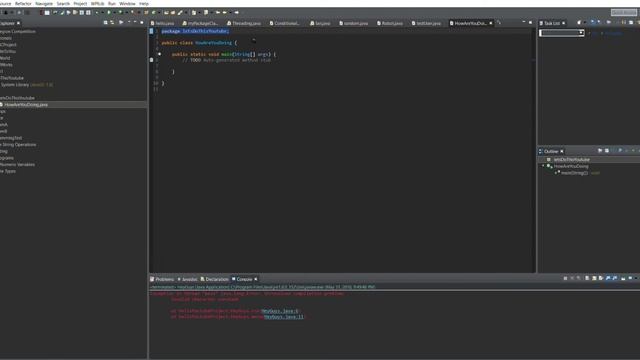Select the JRE System Library entry in Package Explorer
The image size is (640, 360).
[x=27, y=84]
